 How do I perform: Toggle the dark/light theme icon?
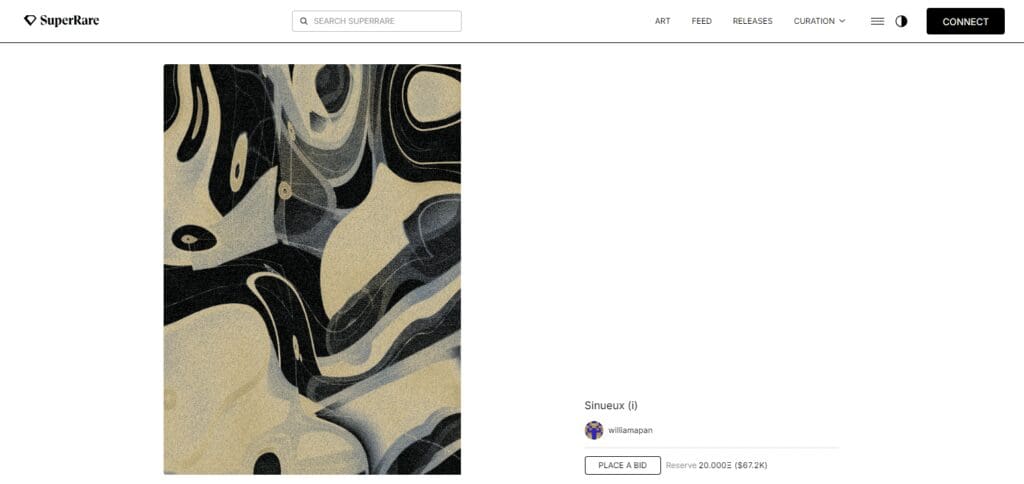click(x=901, y=21)
